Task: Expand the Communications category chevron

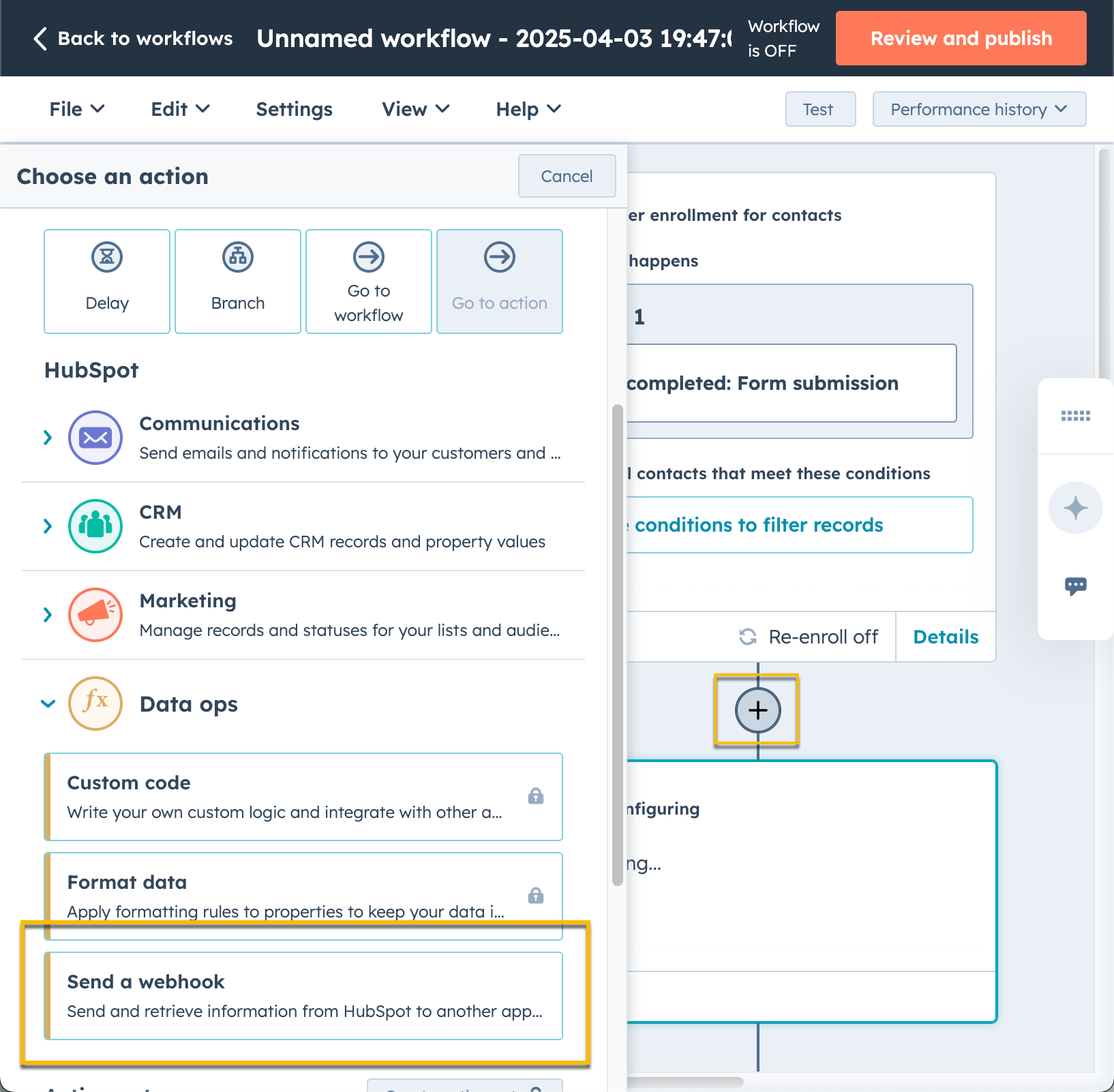Action: (x=48, y=438)
